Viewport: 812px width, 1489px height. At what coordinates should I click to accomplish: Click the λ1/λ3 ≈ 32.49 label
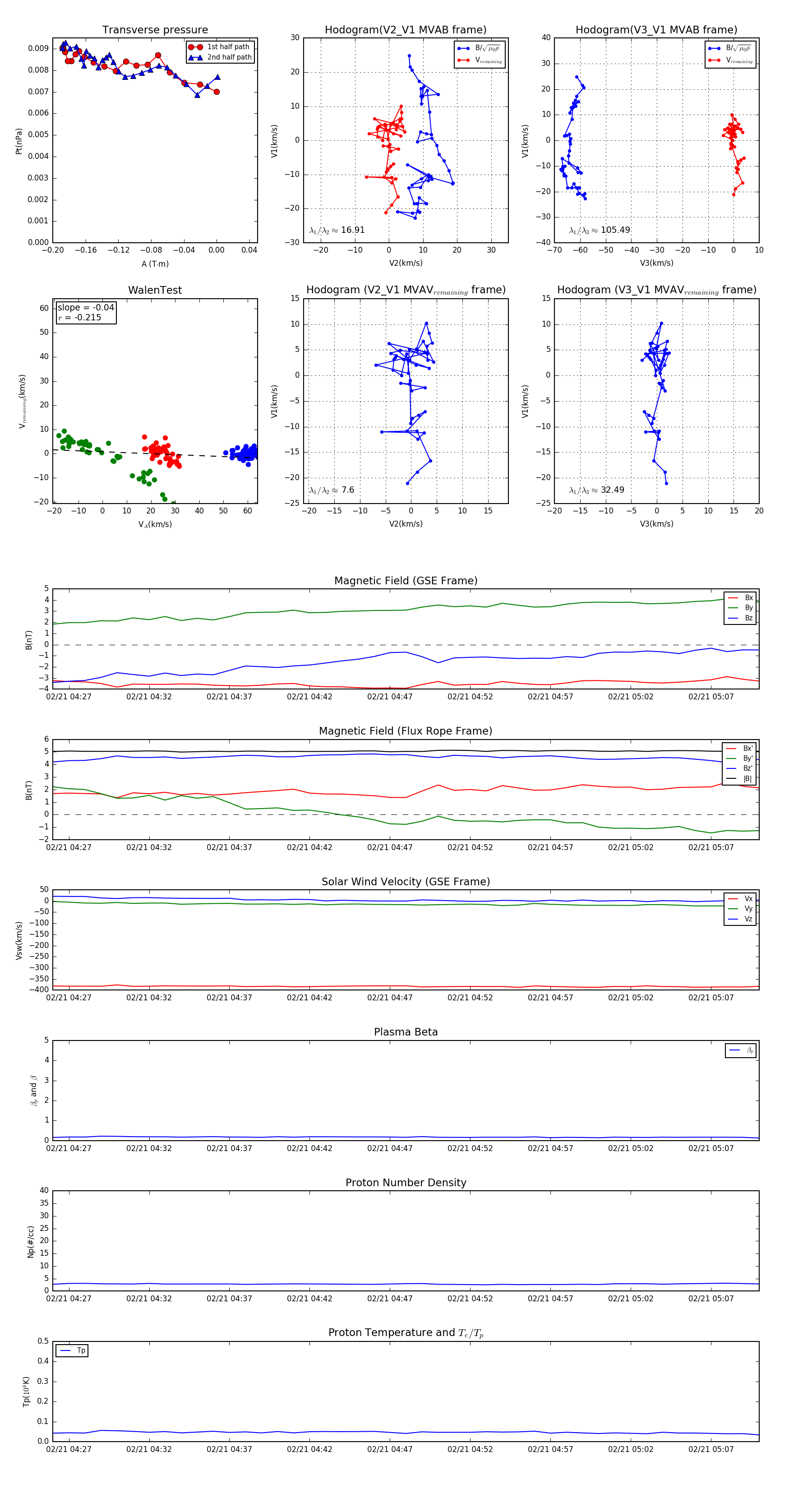[x=596, y=490]
